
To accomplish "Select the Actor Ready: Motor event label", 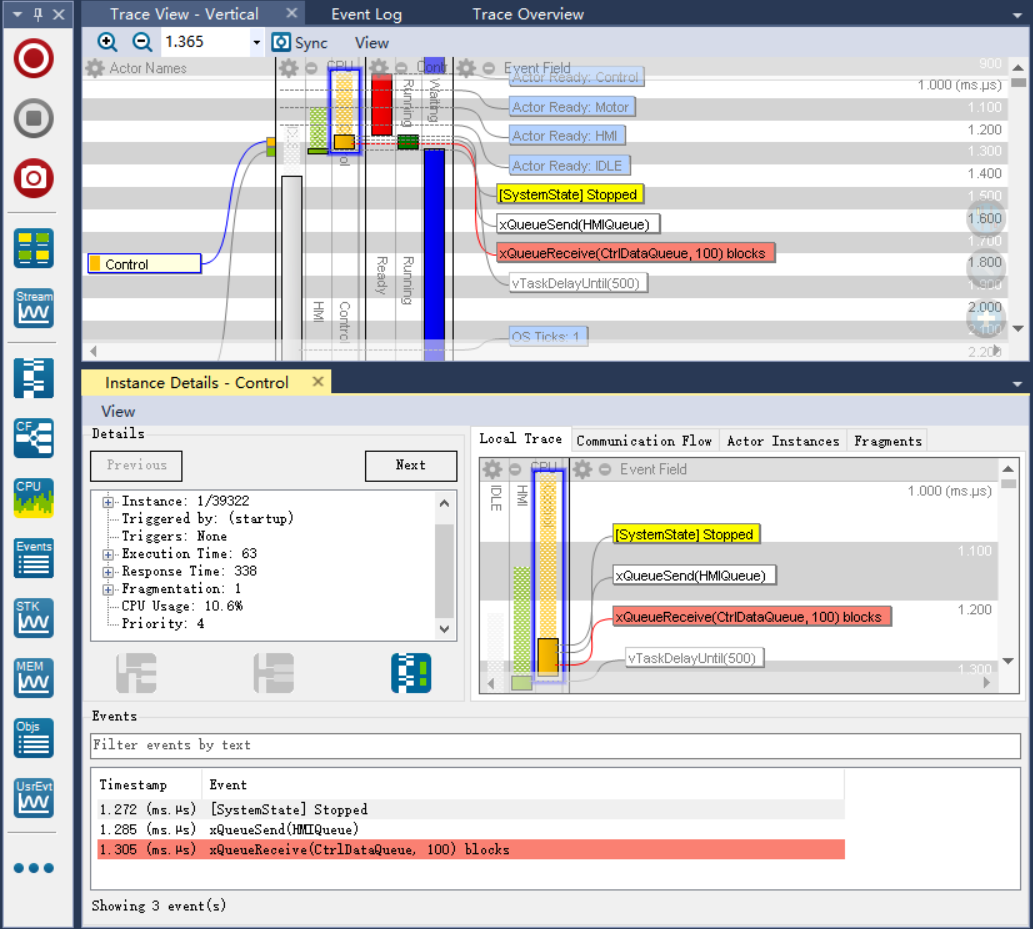I will tap(572, 107).
